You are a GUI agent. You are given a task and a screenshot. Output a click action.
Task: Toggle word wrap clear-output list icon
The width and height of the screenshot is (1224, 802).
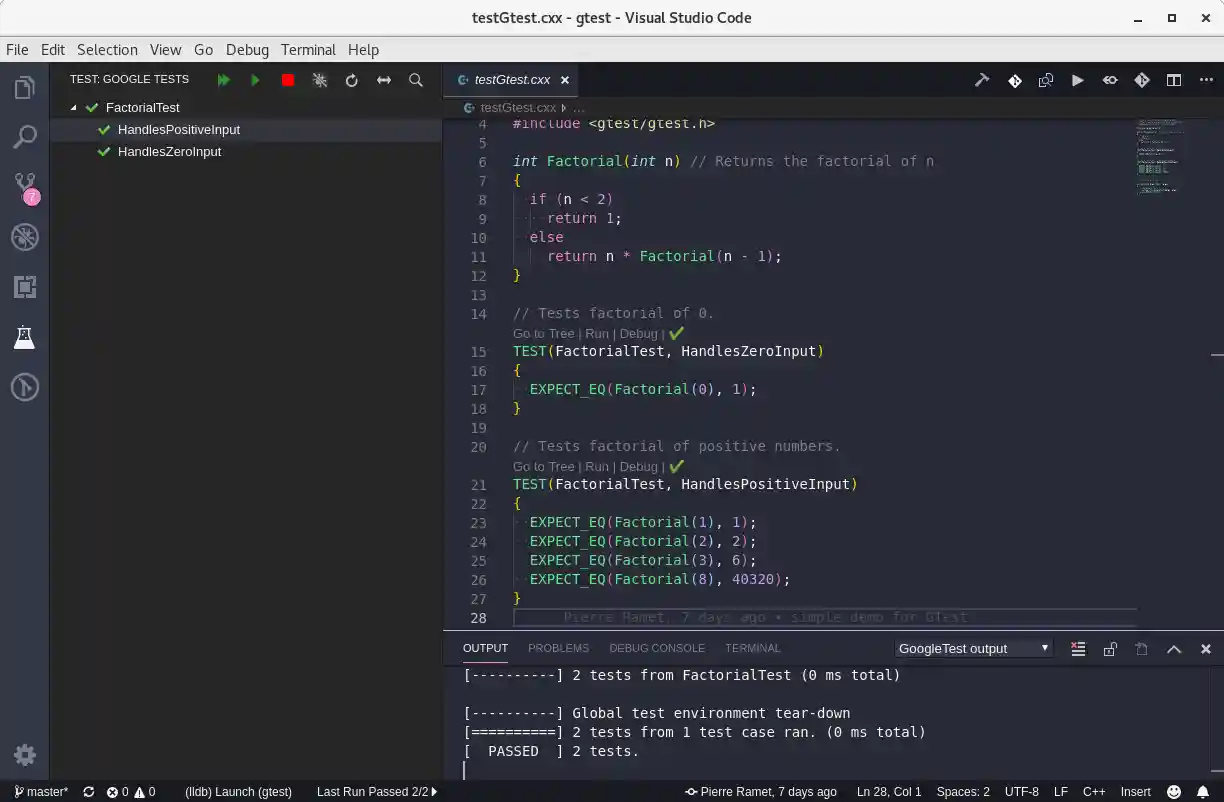coord(1078,649)
